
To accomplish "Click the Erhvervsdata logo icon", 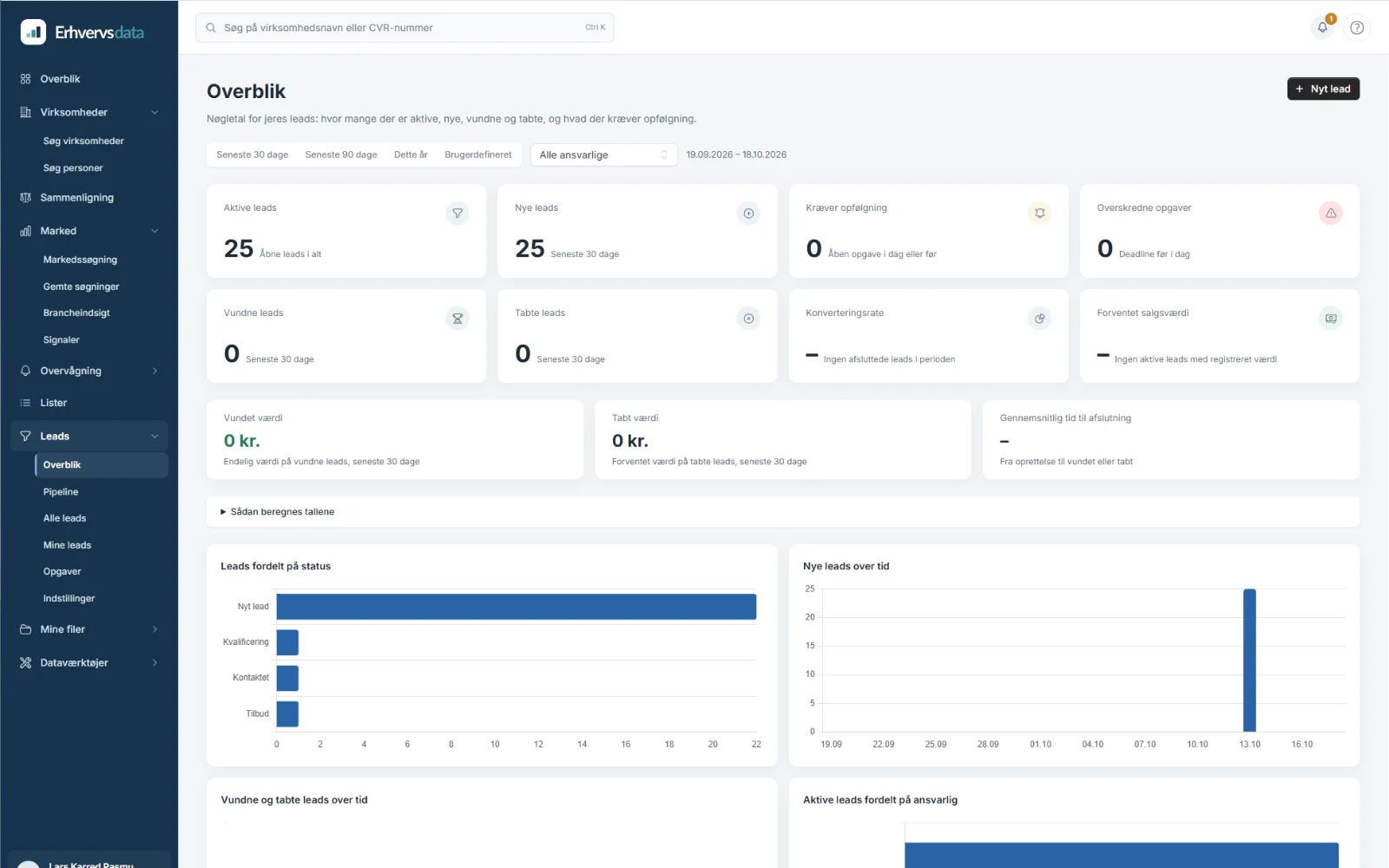I will point(33,32).
